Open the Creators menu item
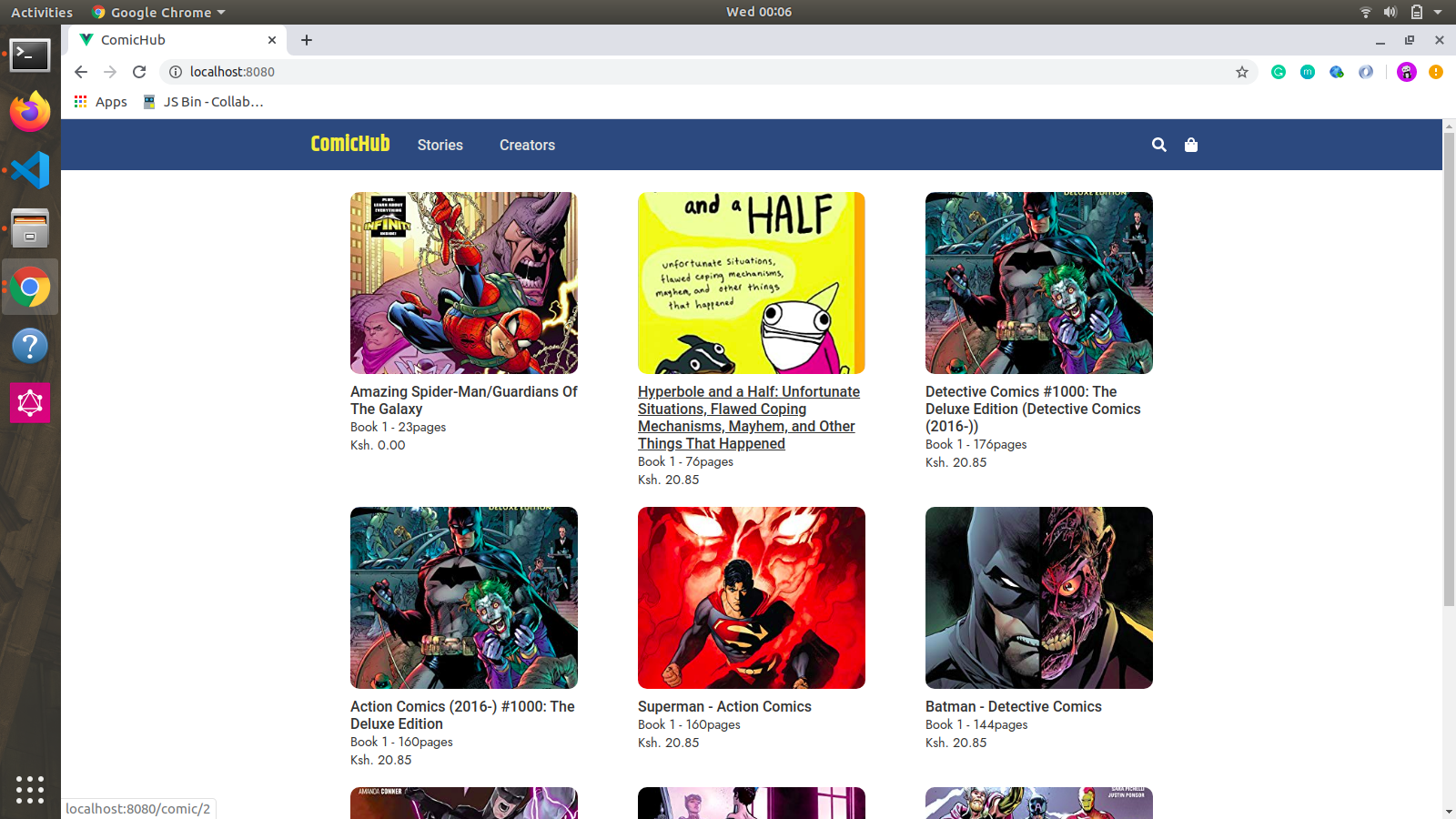 tap(527, 145)
